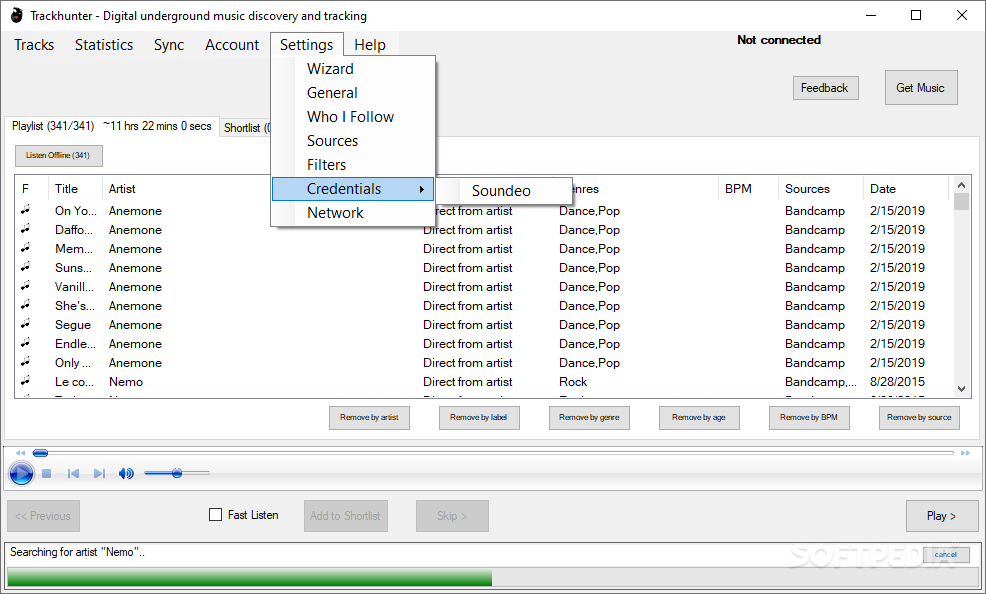Click the music note icon on the 'Only ...' row
Viewport: 986px width, 594px height.
tap(26, 362)
